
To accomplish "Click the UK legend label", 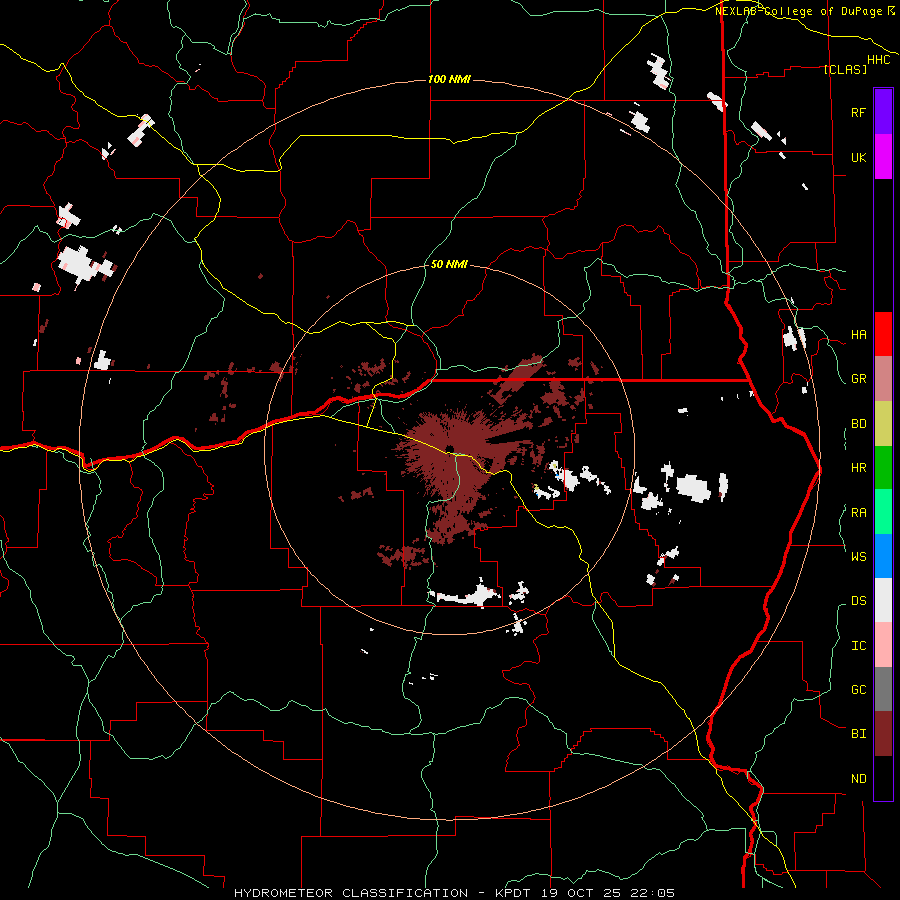I will [x=858, y=157].
